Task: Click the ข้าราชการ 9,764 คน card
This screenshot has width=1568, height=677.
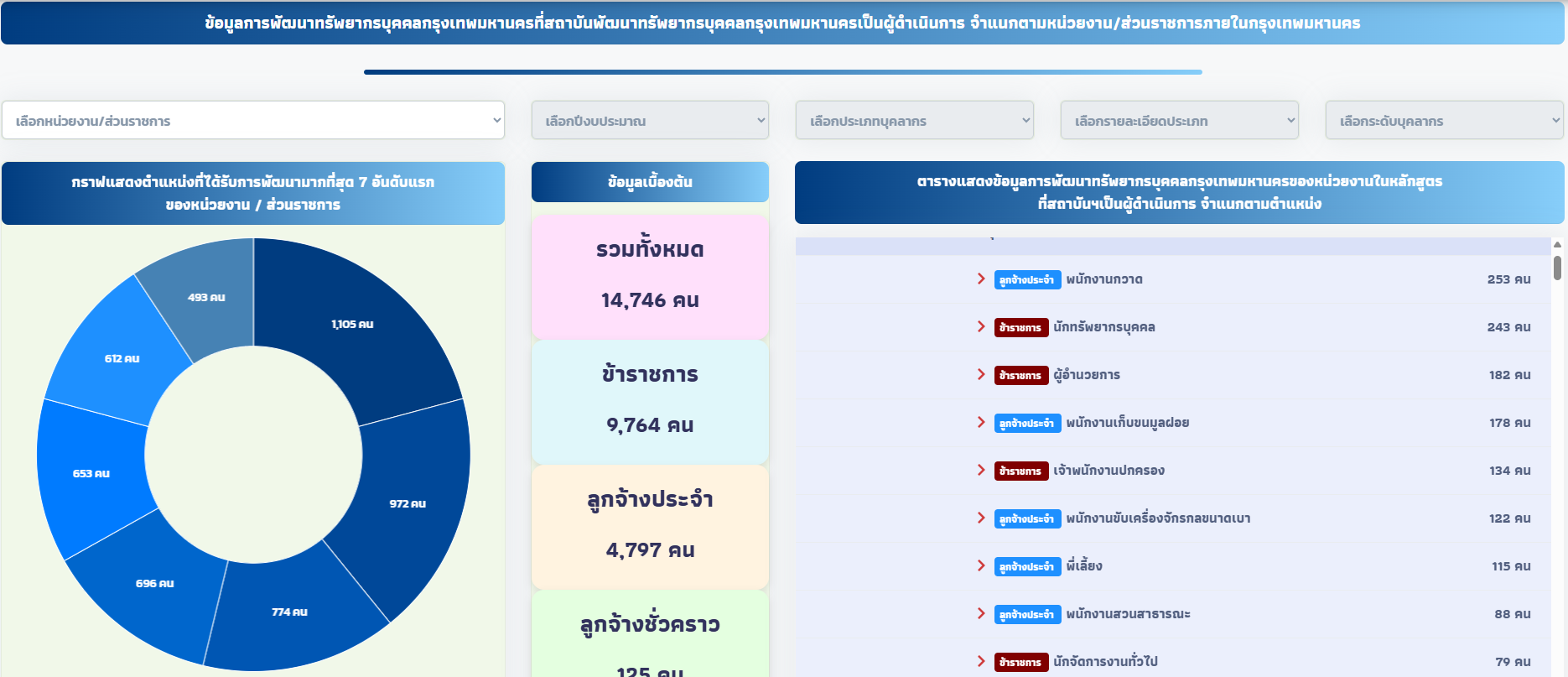Action: (x=650, y=401)
